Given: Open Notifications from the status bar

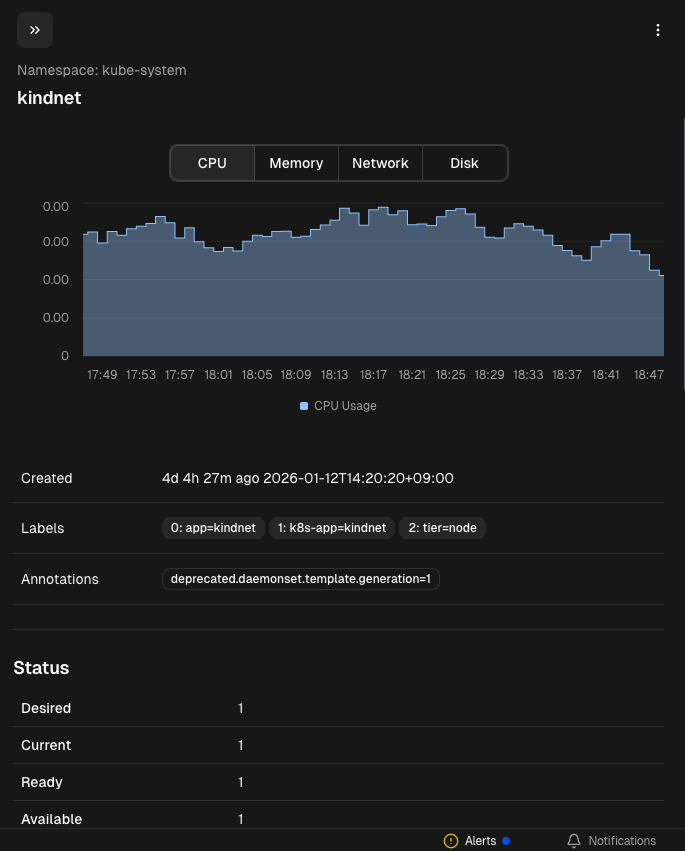Looking at the screenshot, I should 621,841.
